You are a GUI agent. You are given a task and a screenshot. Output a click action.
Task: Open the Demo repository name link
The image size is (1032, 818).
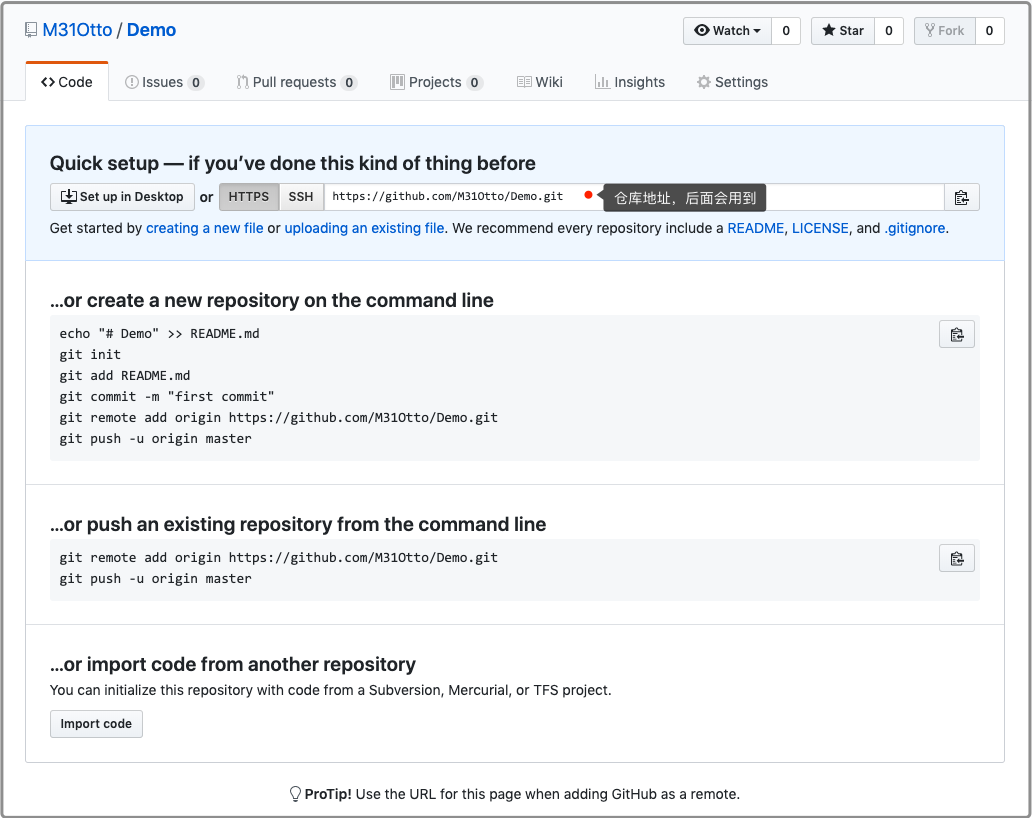click(151, 30)
